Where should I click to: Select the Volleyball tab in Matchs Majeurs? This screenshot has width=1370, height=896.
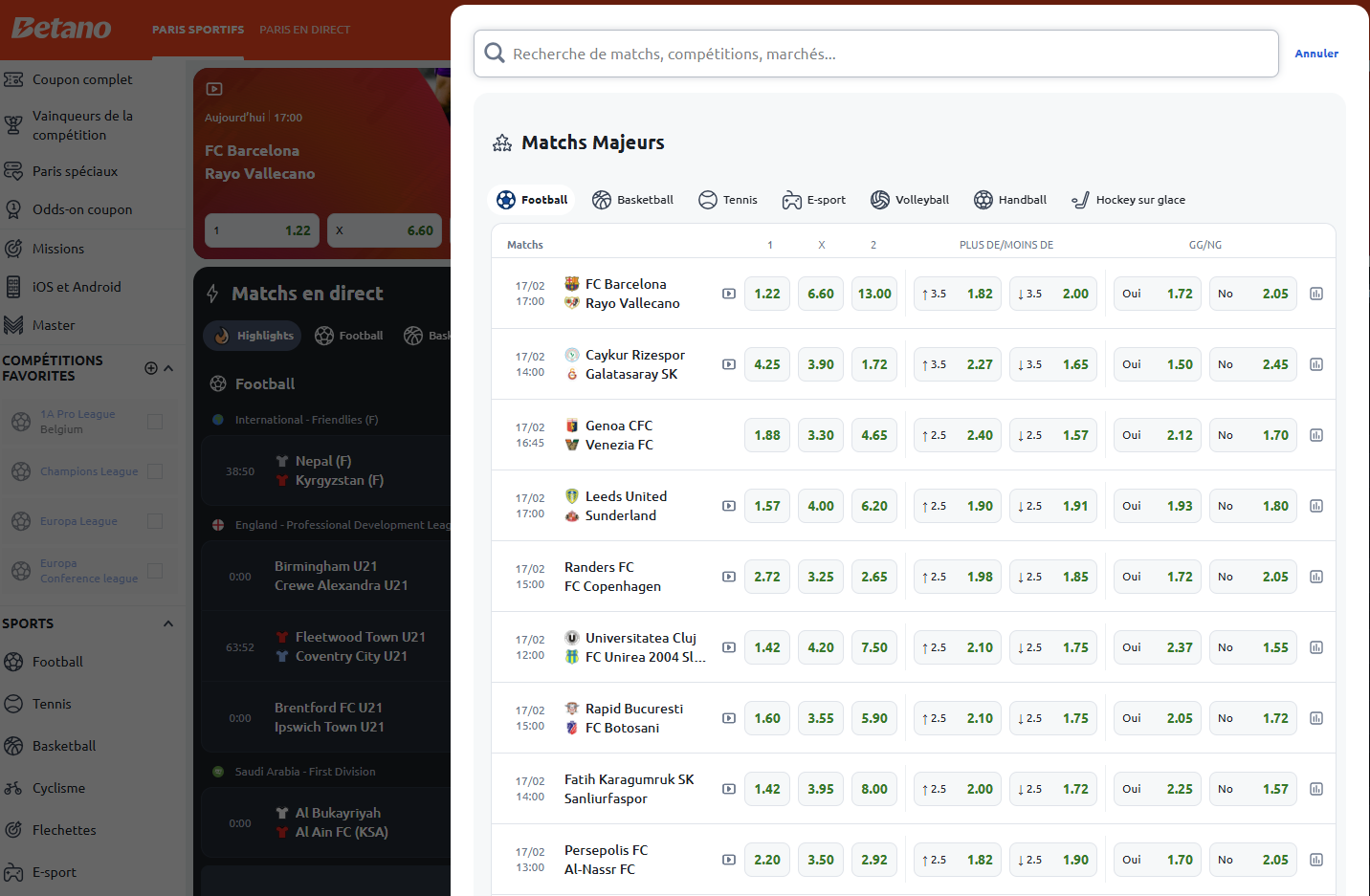910,200
